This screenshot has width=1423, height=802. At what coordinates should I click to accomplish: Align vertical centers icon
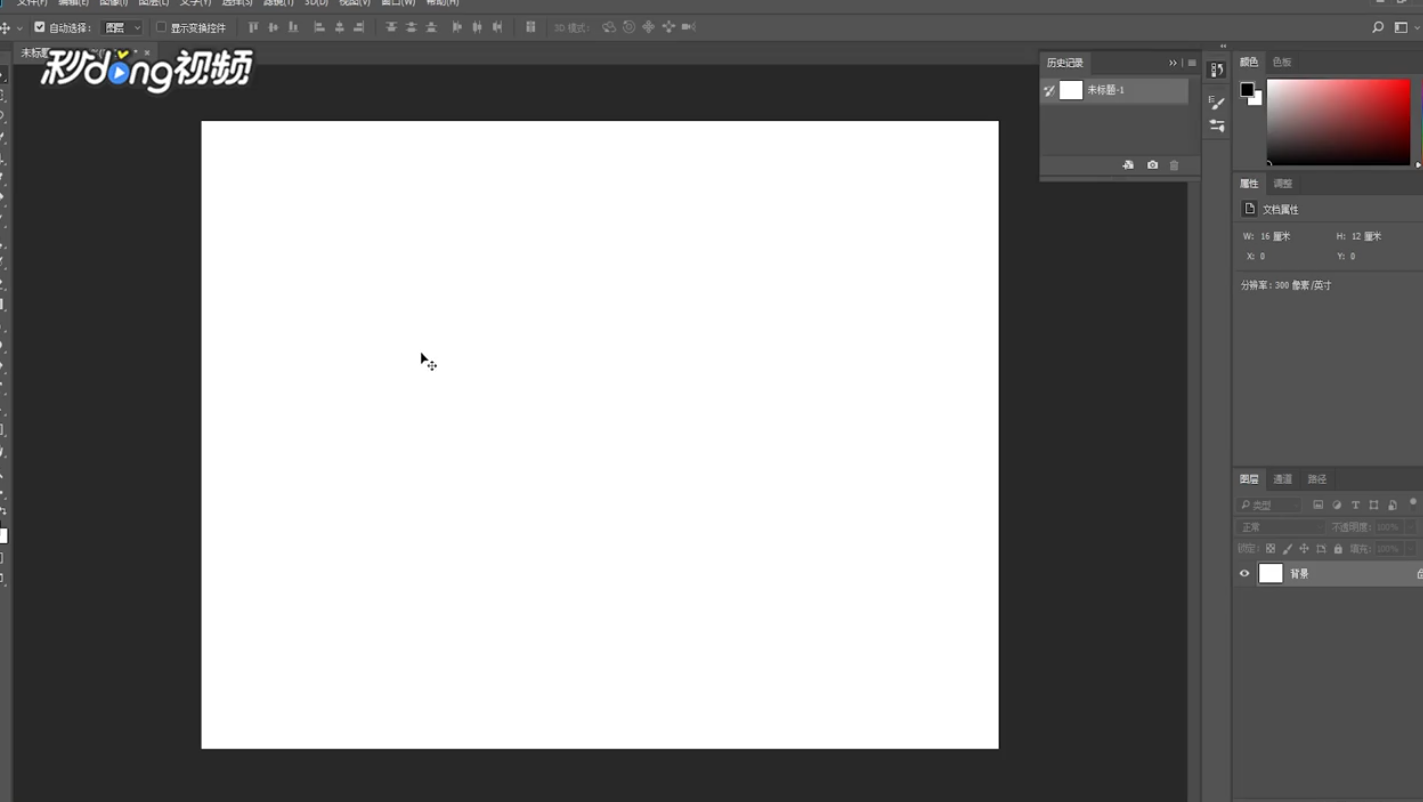[273, 27]
